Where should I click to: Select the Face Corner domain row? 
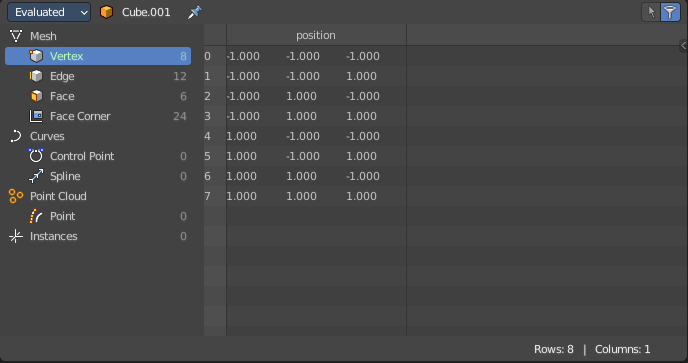click(x=98, y=116)
